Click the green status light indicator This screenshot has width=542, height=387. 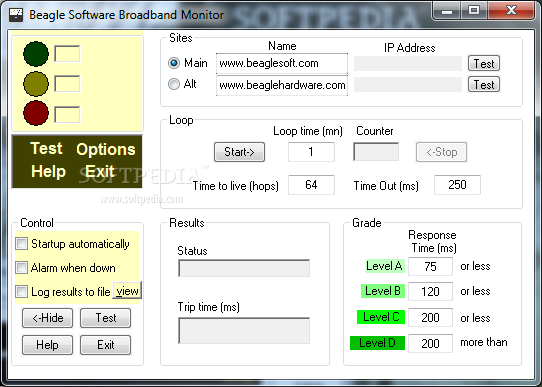[x=36, y=54]
